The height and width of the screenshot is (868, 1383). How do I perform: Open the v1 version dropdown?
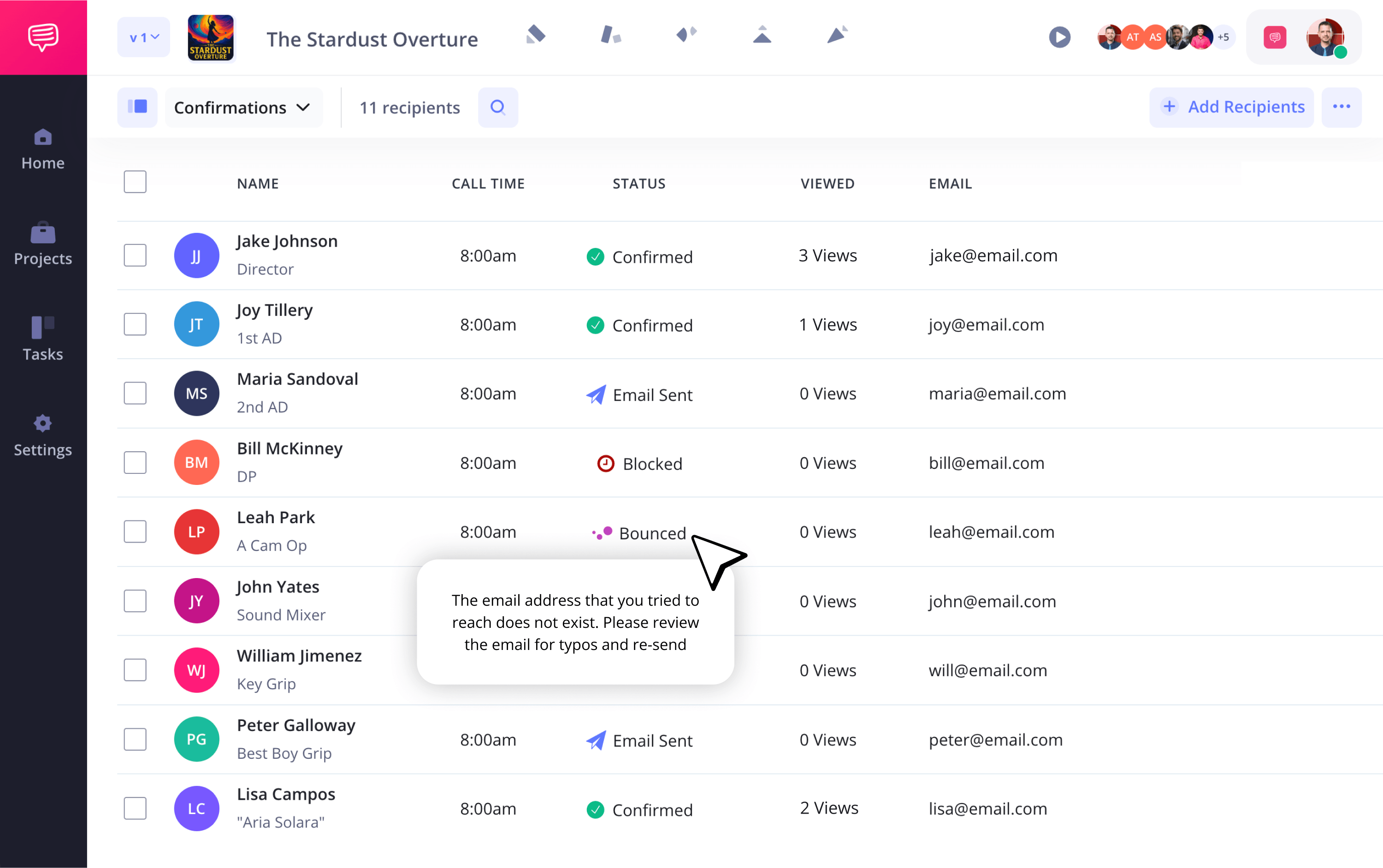(x=143, y=38)
